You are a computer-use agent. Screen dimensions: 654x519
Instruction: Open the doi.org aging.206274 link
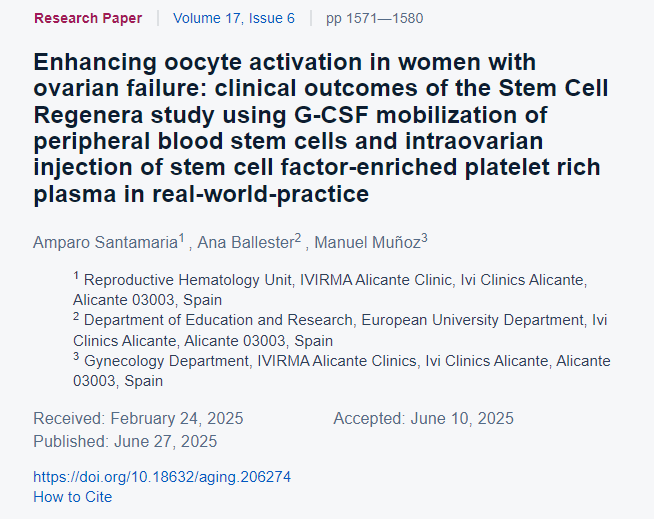(x=162, y=477)
